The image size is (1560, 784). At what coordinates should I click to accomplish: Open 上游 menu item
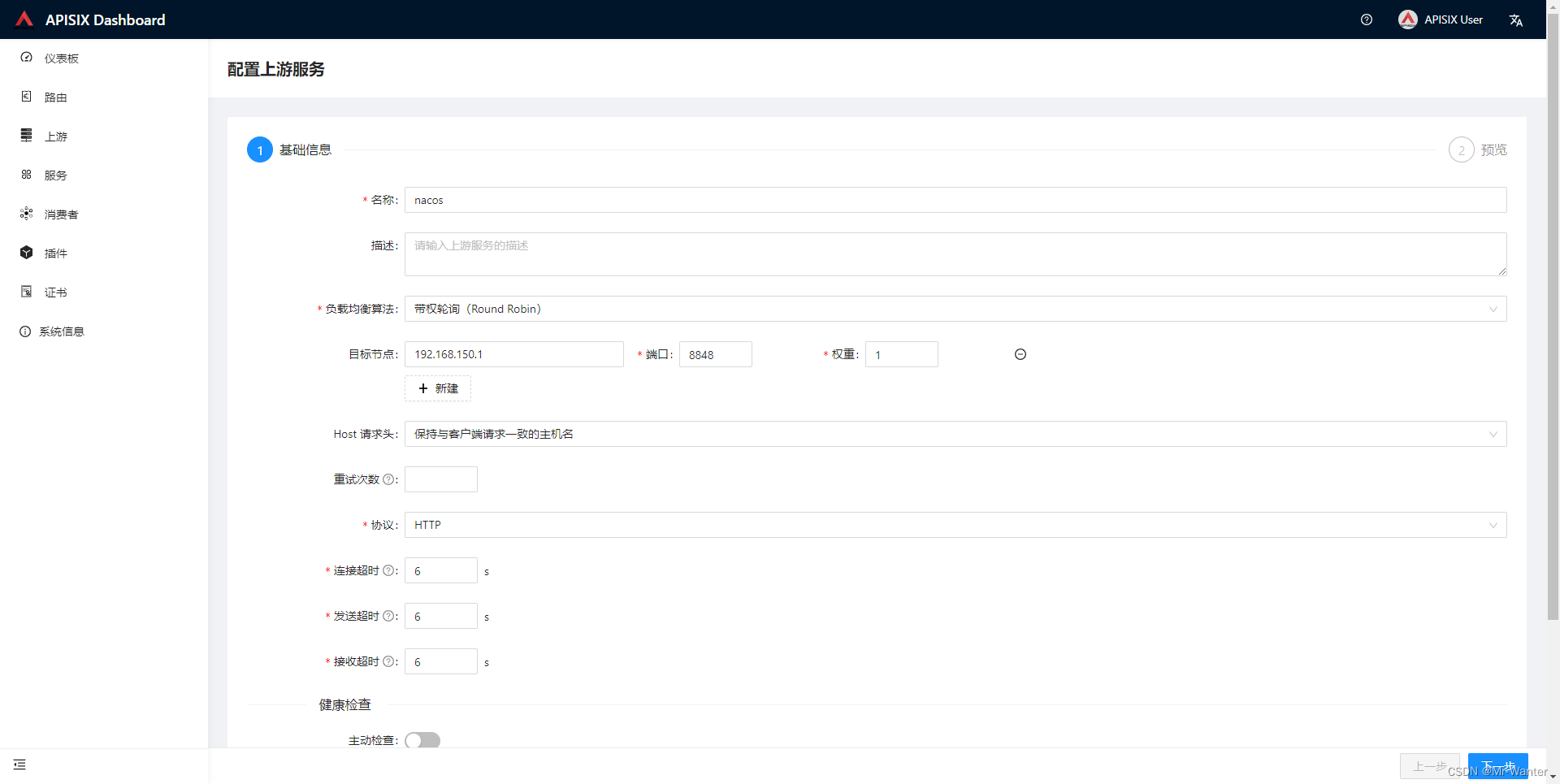(x=104, y=136)
